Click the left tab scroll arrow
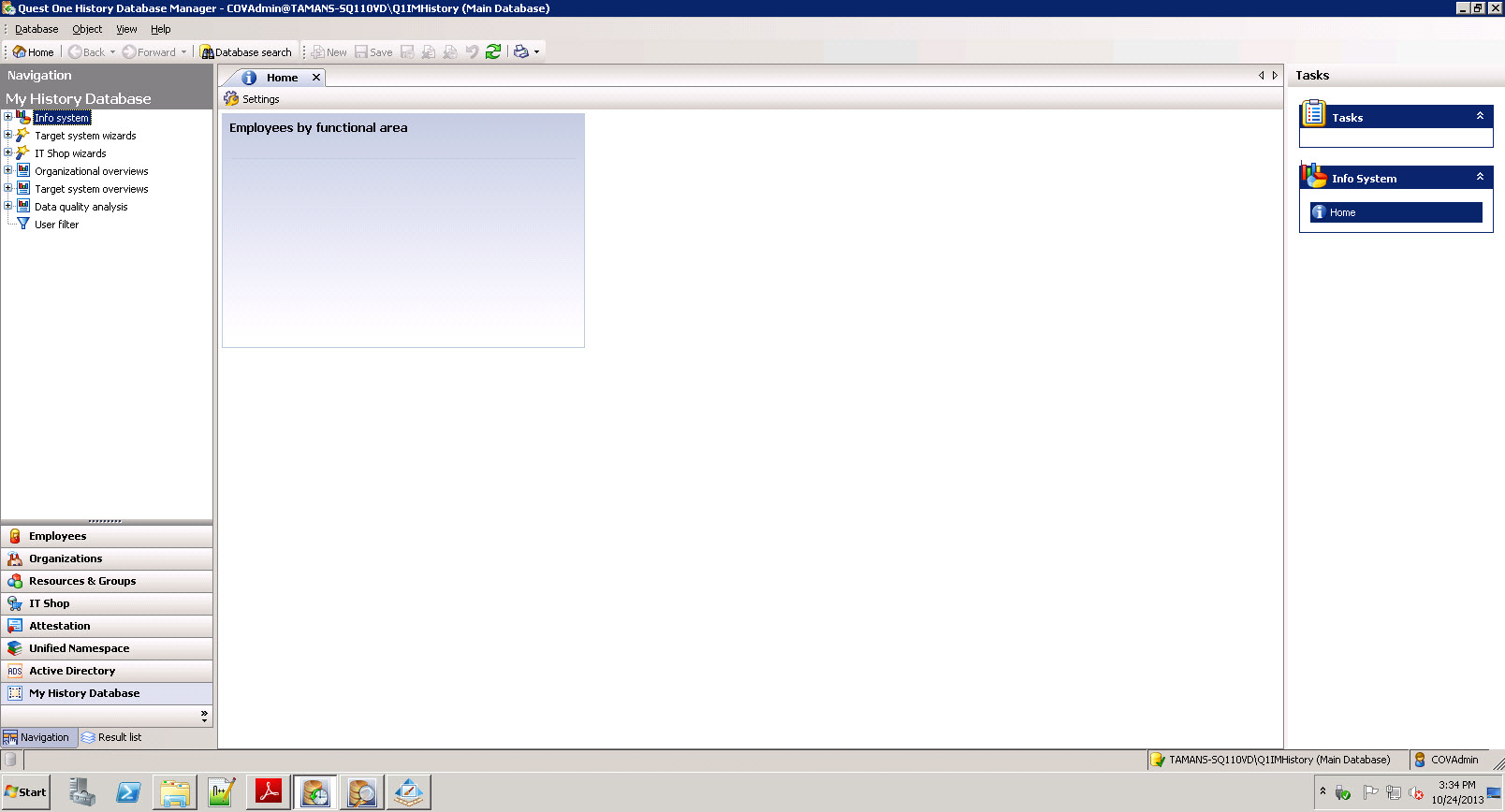The width and height of the screenshot is (1505, 812). 1261,76
